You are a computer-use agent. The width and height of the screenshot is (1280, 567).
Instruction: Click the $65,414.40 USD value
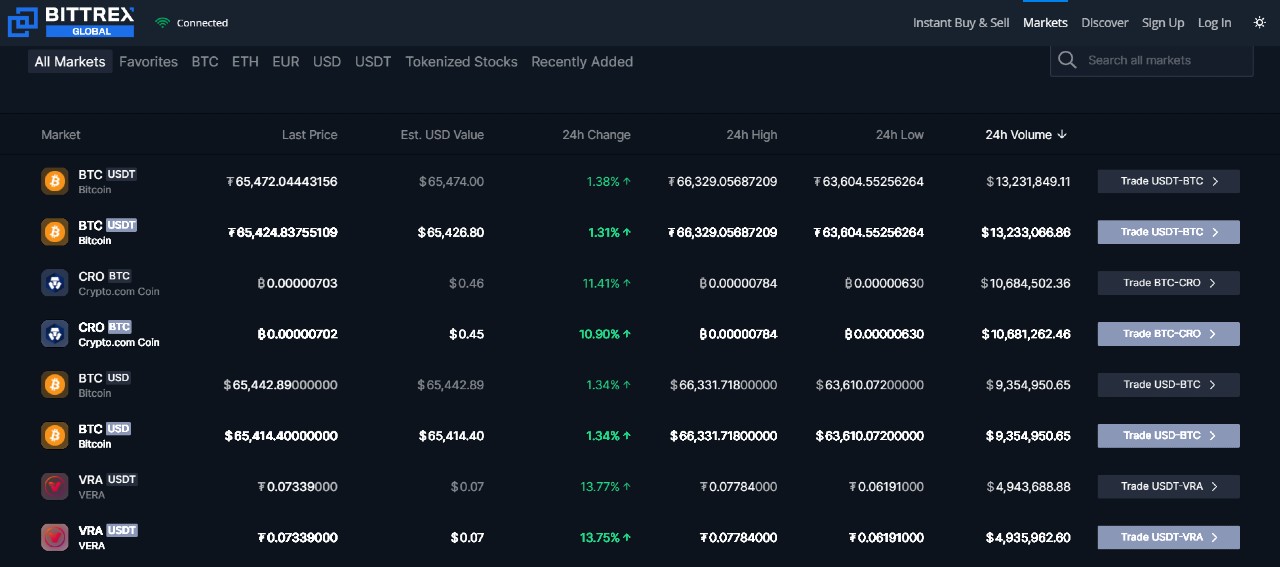pos(451,436)
